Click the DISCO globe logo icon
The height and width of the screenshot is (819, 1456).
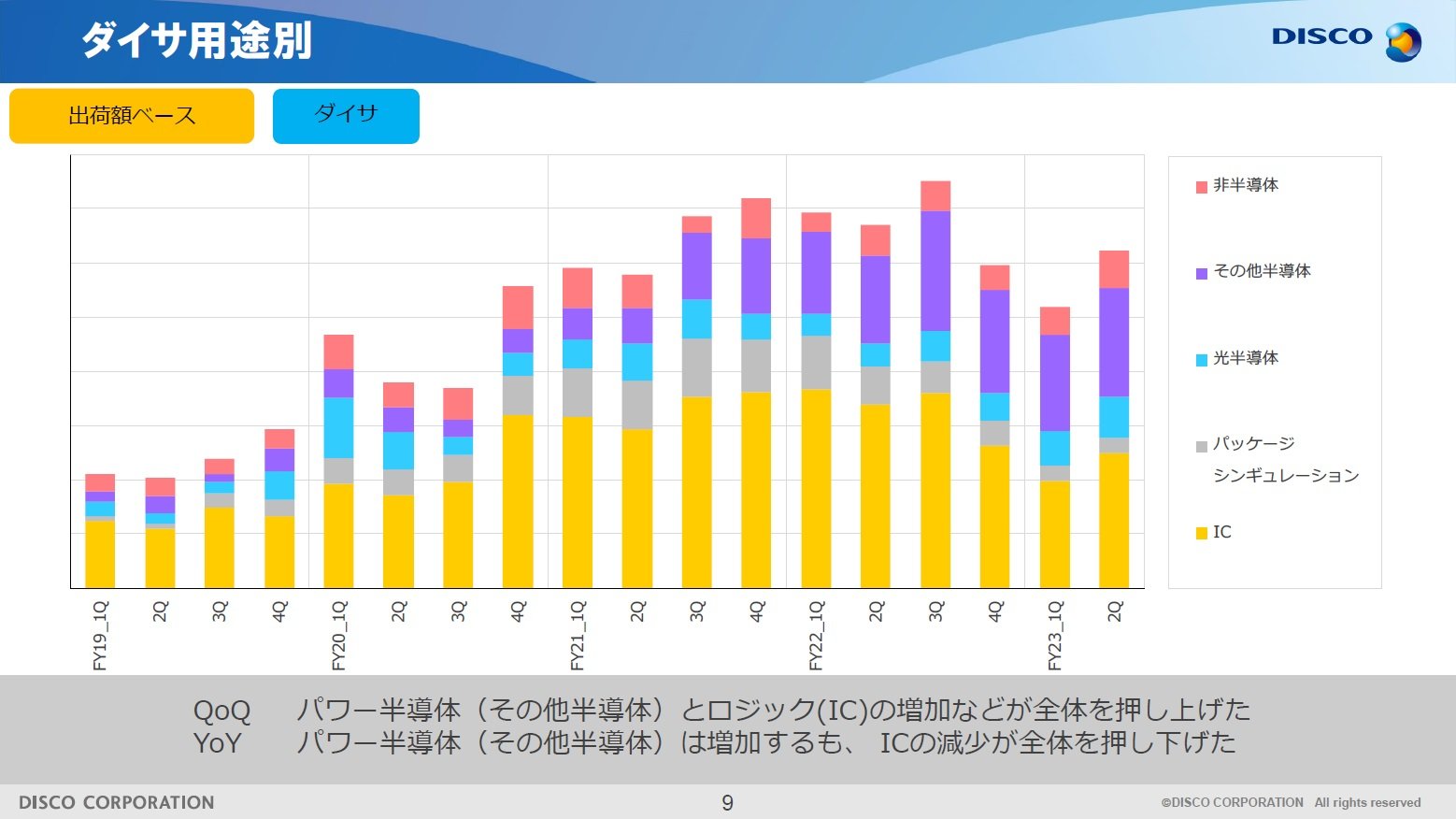coord(1403,42)
